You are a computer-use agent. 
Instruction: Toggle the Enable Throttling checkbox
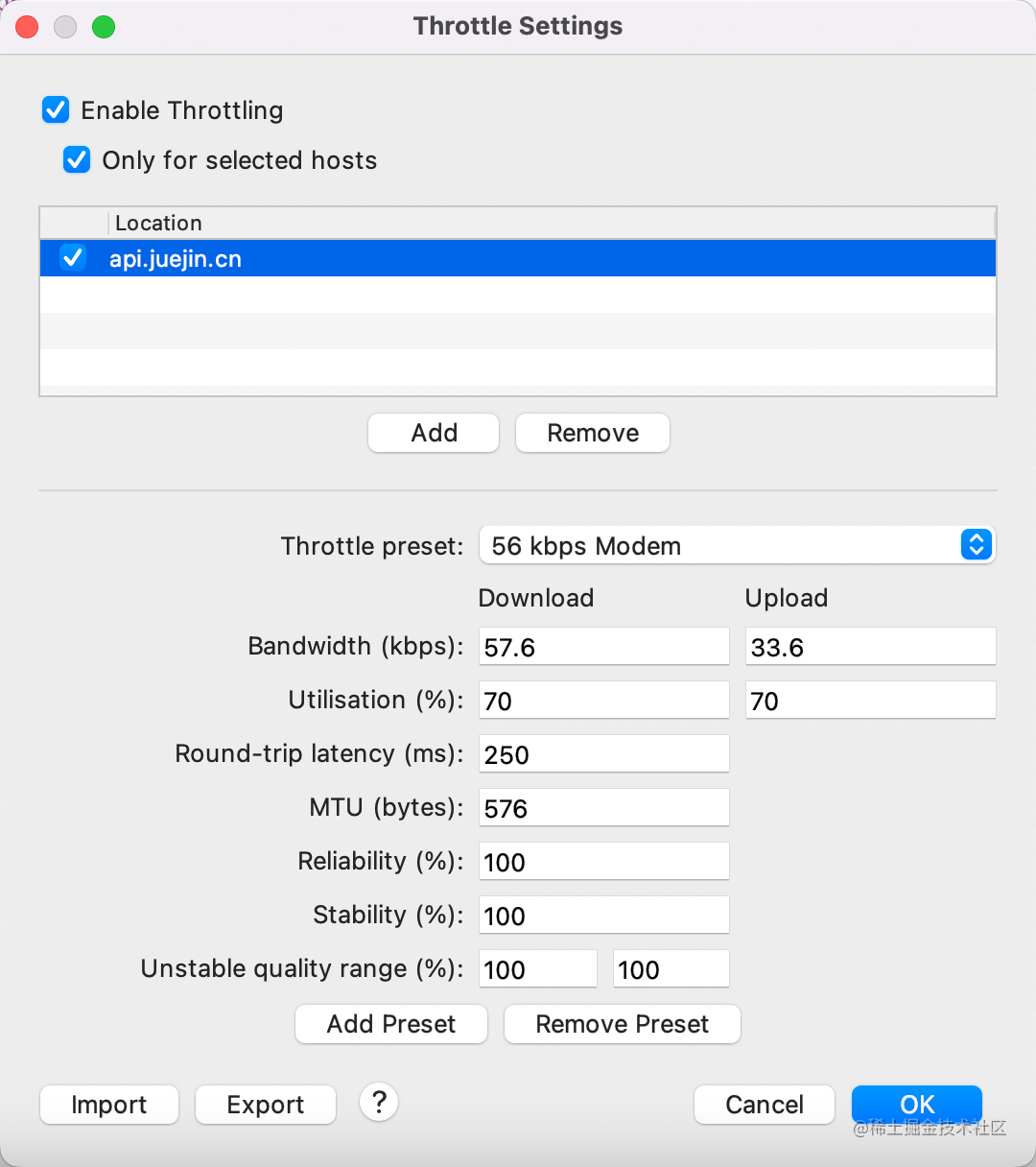[x=56, y=110]
